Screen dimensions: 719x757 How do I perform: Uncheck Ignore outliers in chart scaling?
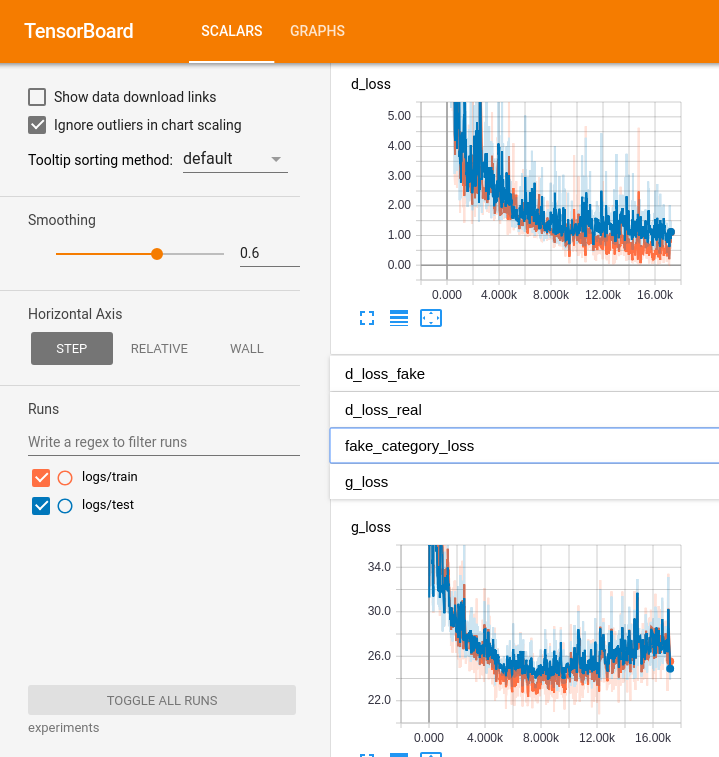tap(37, 125)
